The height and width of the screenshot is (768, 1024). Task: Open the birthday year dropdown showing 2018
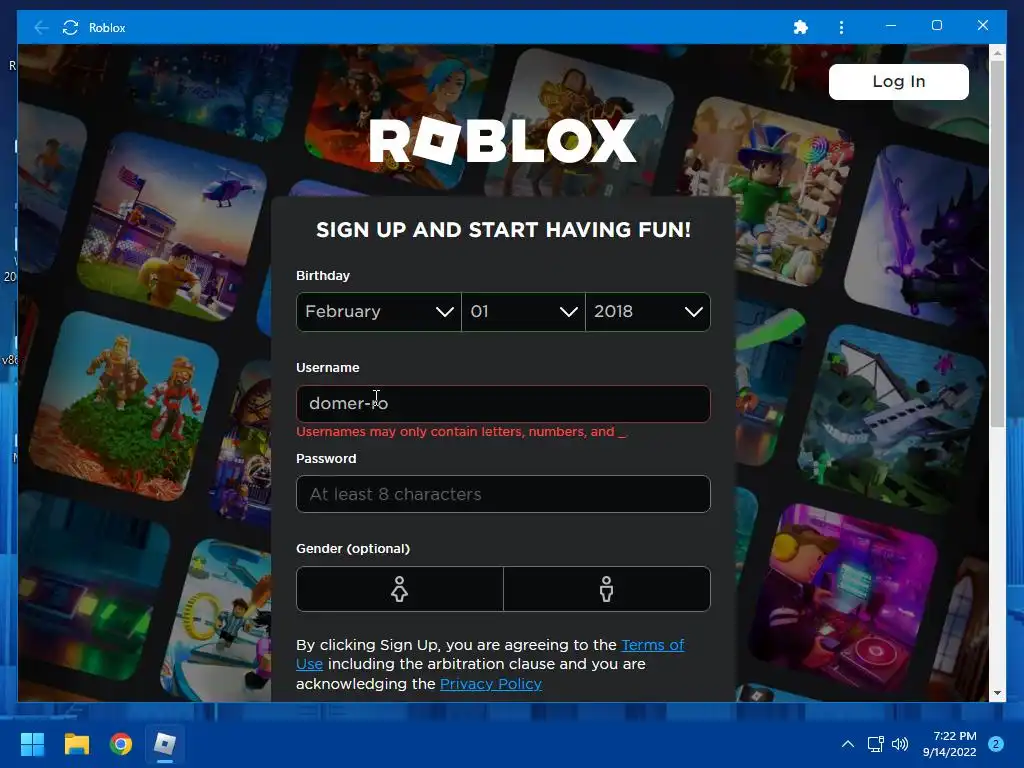pyautogui.click(x=648, y=312)
